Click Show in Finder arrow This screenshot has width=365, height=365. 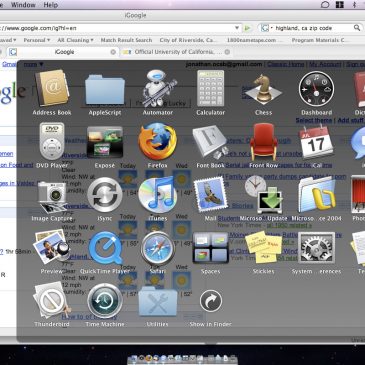point(211,301)
